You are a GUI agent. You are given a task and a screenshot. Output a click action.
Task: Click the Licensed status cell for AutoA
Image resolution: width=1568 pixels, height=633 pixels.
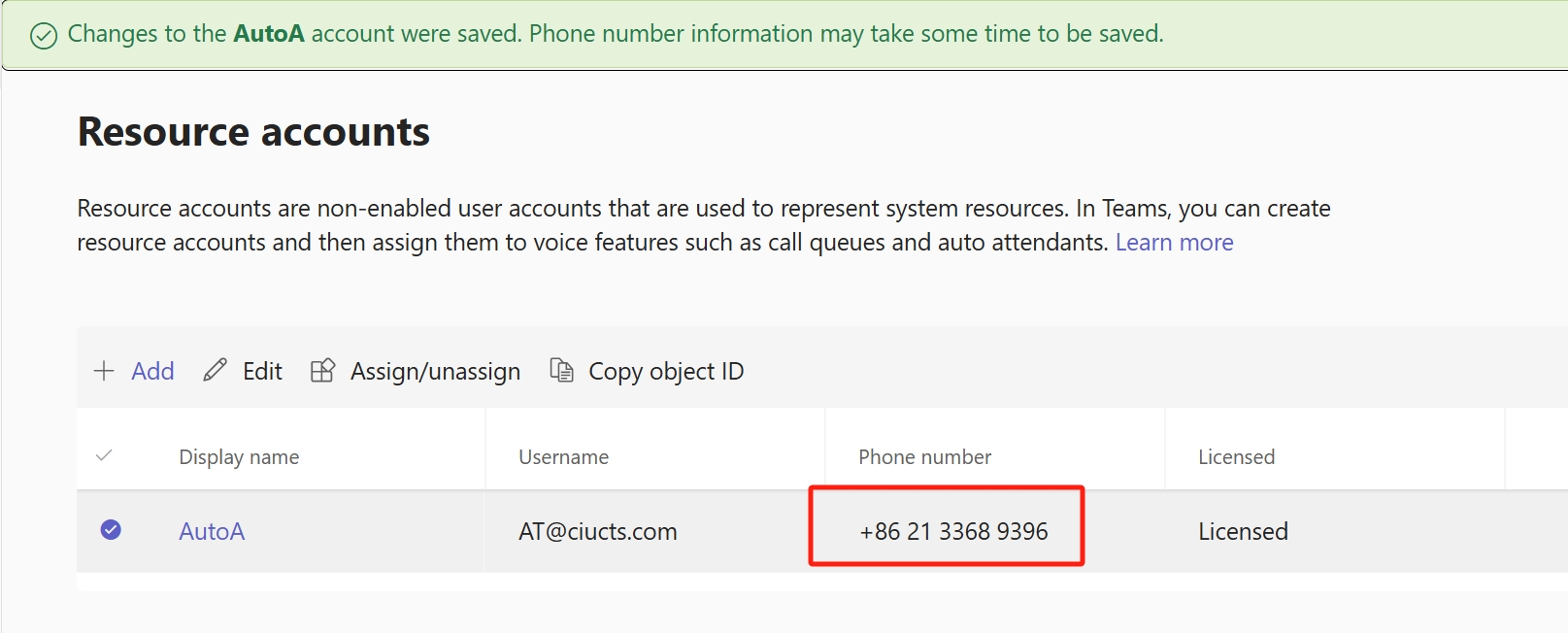point(1243,531)
